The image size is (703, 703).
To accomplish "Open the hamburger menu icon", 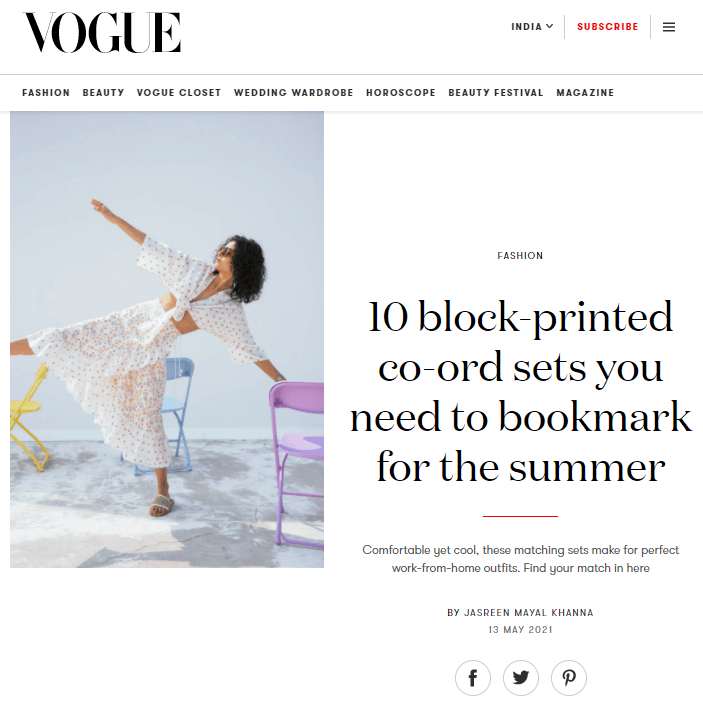I will pos(668,27).
